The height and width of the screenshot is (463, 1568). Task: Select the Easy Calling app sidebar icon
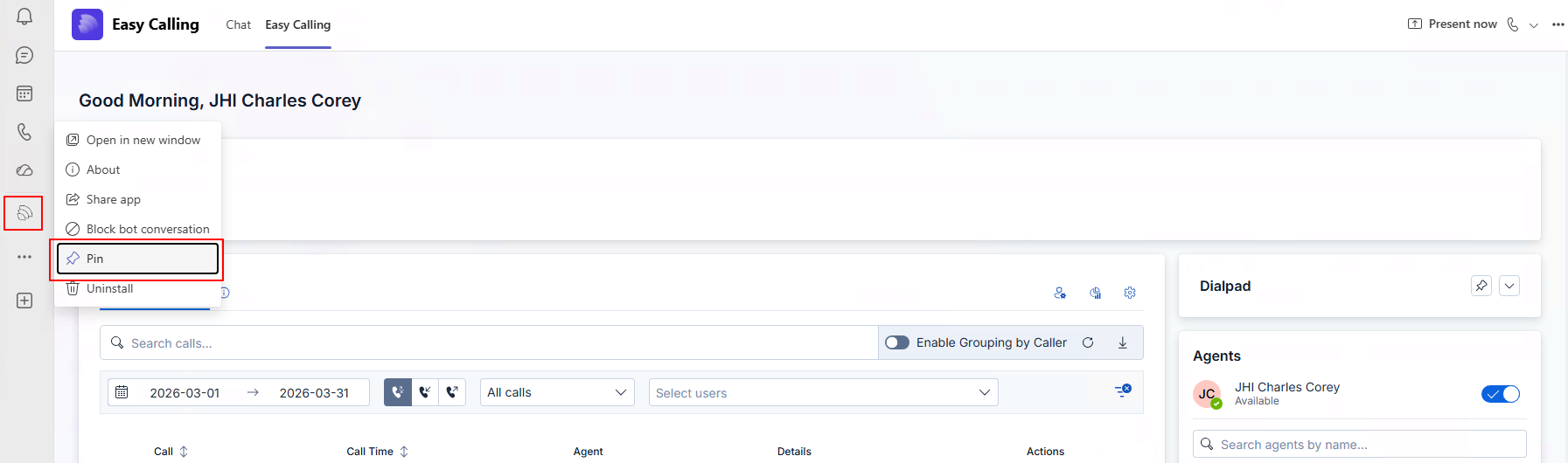pos(24,212)
